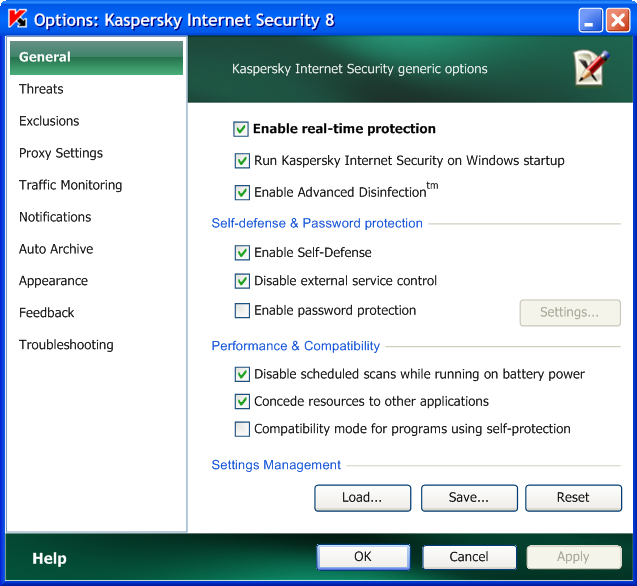Switch to the Notifications section

55,217
